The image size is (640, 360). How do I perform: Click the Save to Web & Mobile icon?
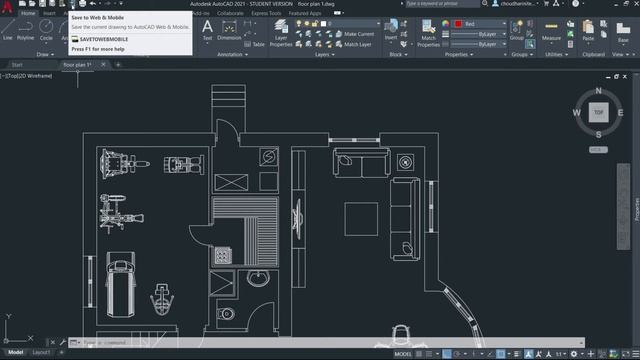72,4
